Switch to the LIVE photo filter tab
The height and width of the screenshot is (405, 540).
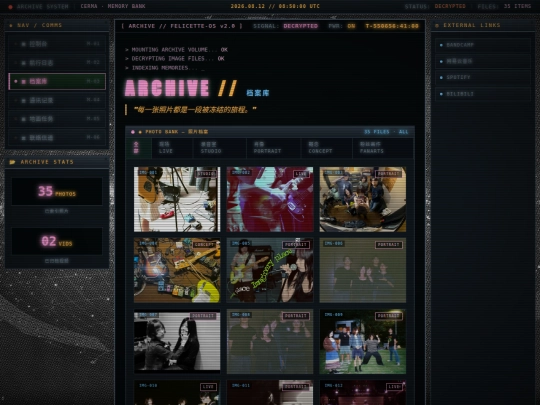173,148
